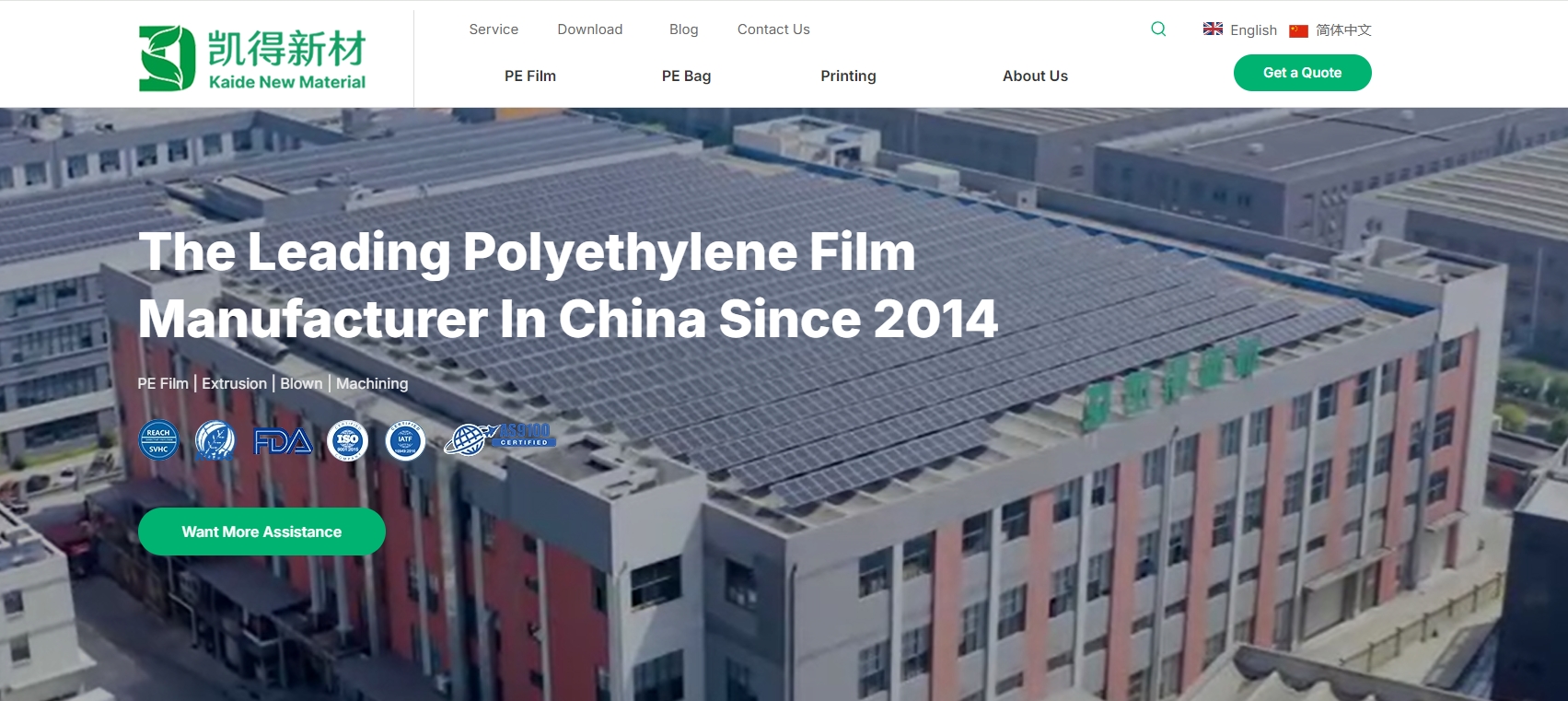Click the blue certification badge beside REACH
Screen dimensions: 1568x701
pos(215,440)
